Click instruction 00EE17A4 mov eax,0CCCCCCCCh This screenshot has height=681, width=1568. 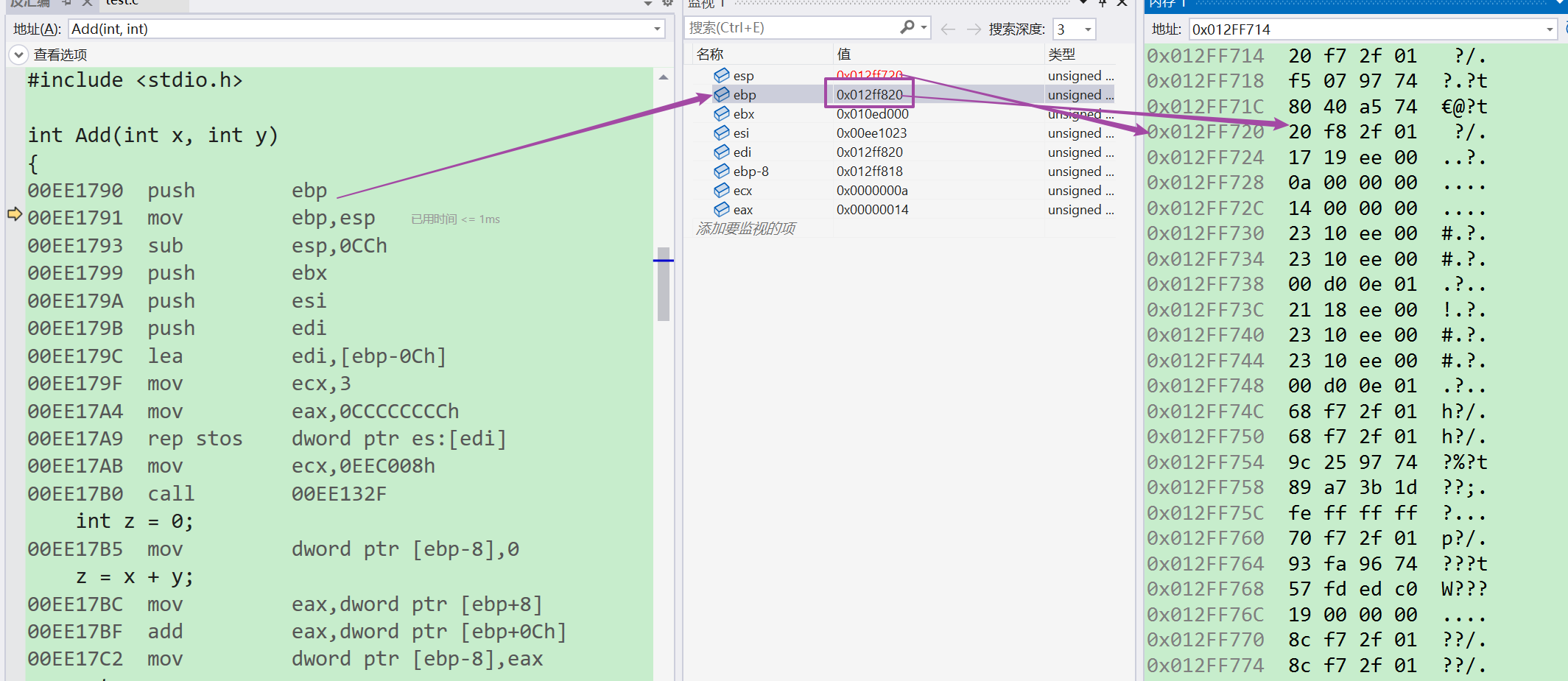(243, 411)
